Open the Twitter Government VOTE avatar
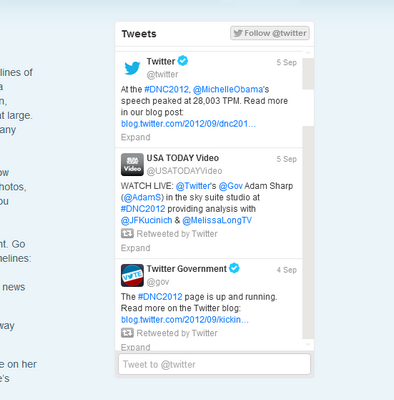The image size is (394, 400). point(132,275)
